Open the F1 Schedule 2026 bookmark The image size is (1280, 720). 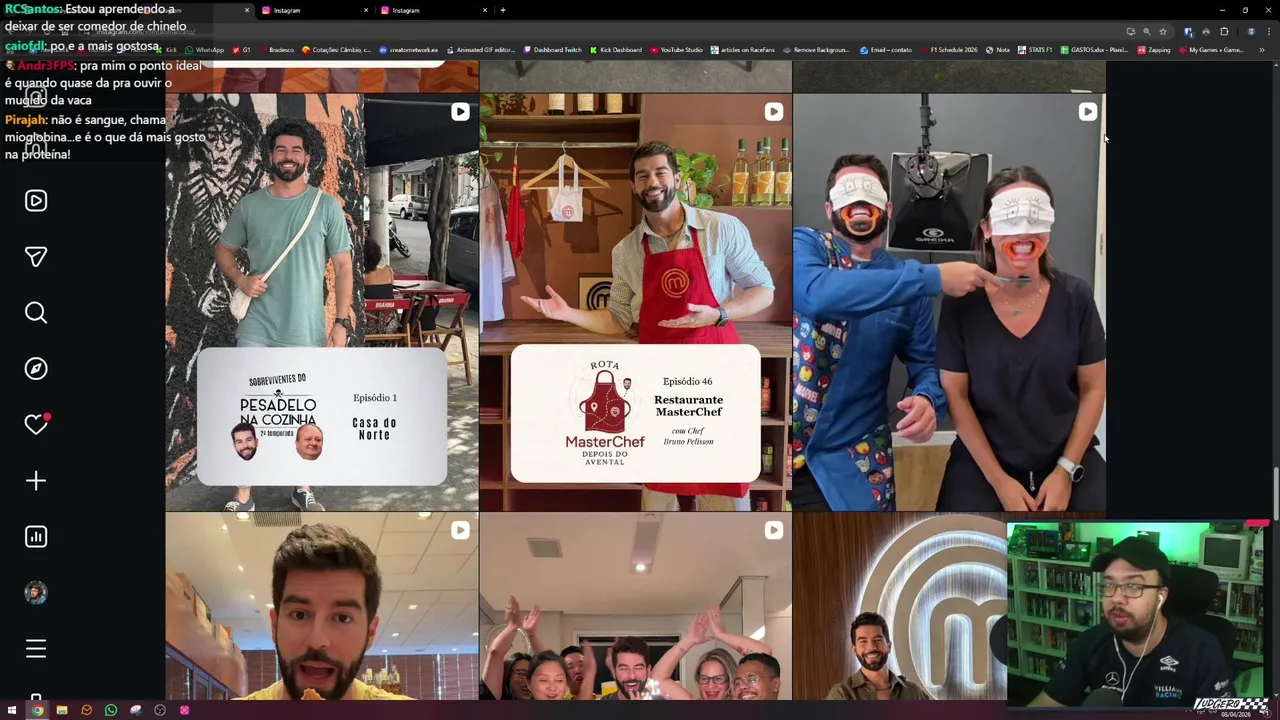click(949, 50)
